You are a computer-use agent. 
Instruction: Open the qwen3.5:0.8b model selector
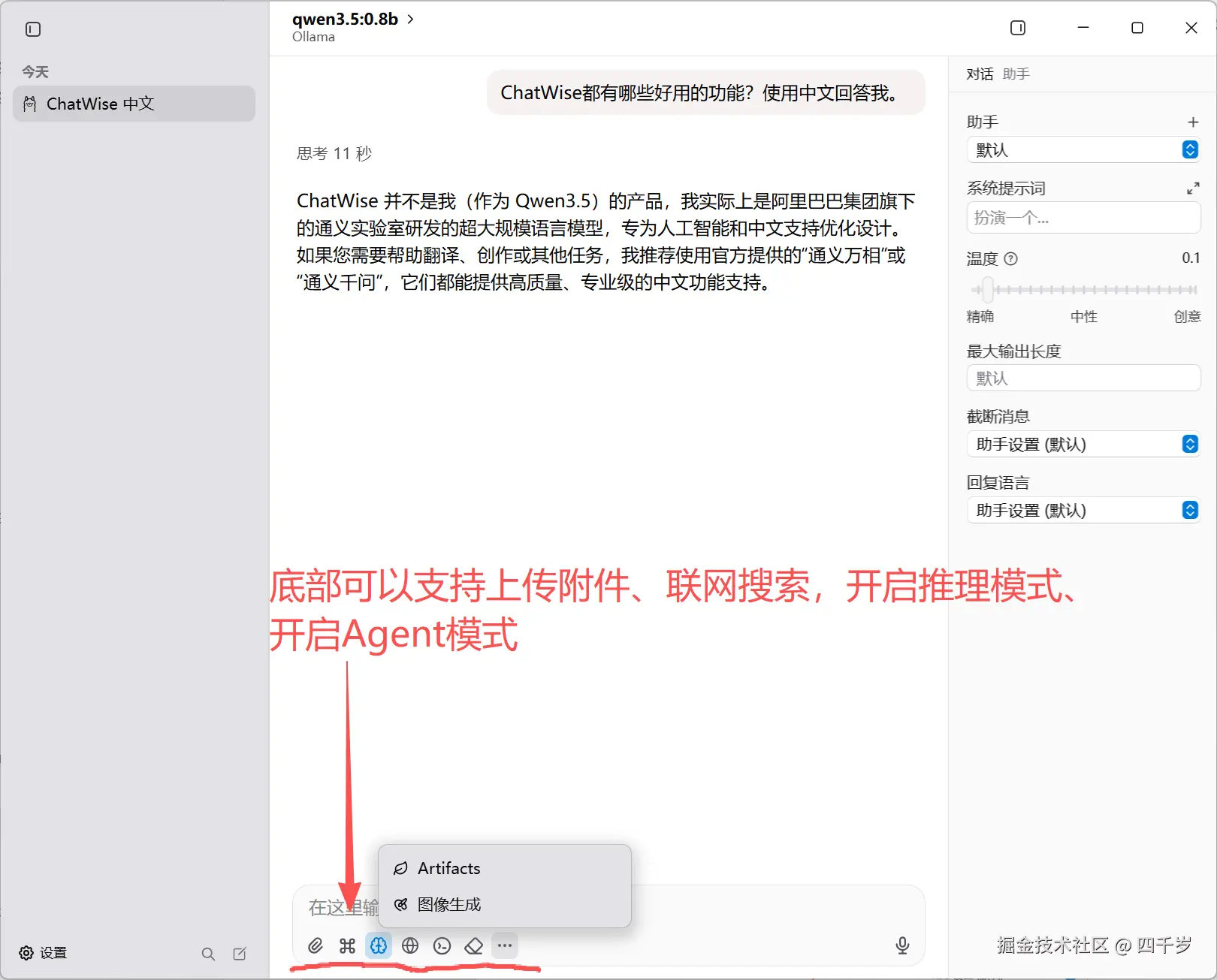point(352,20)
